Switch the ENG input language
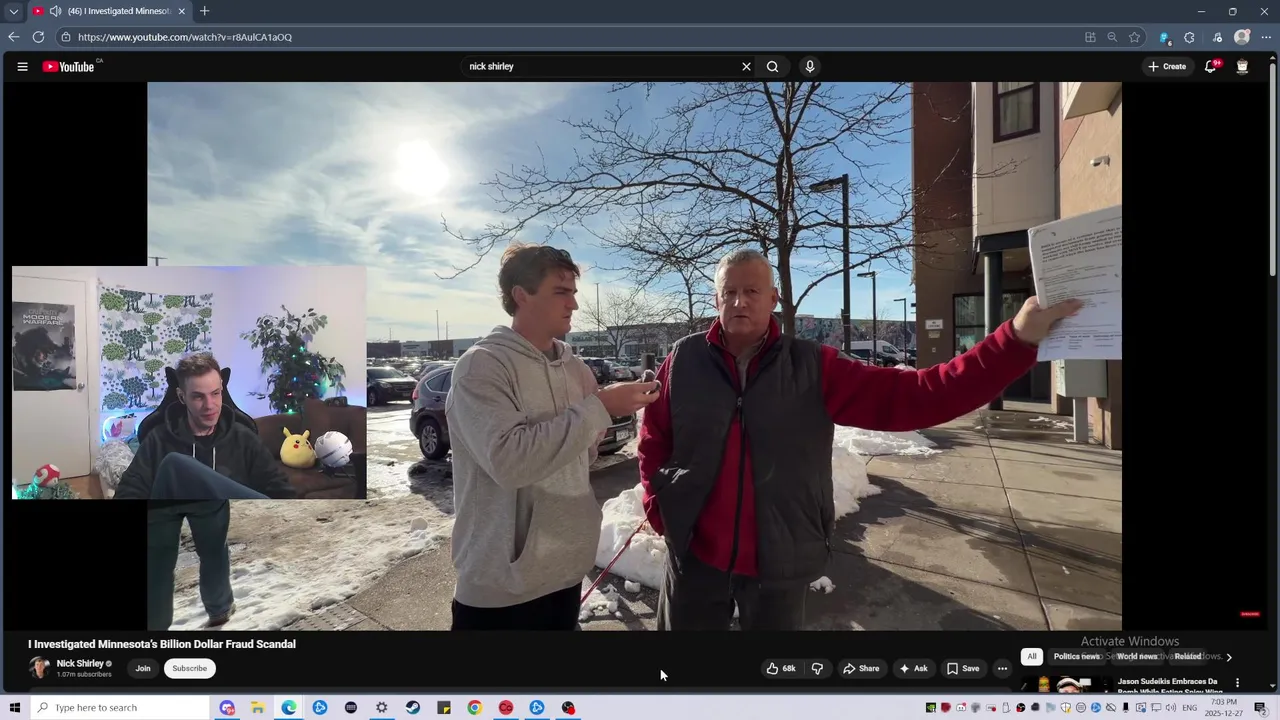This screenshot has width=1280, height=720. [x=1190, y=708]
